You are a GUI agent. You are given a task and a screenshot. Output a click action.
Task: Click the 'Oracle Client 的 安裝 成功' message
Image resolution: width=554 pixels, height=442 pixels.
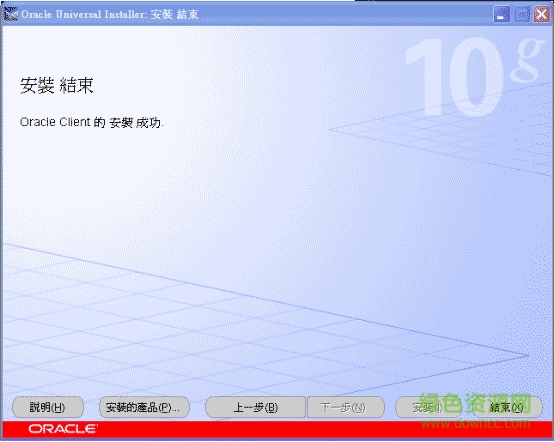(92, 122)
